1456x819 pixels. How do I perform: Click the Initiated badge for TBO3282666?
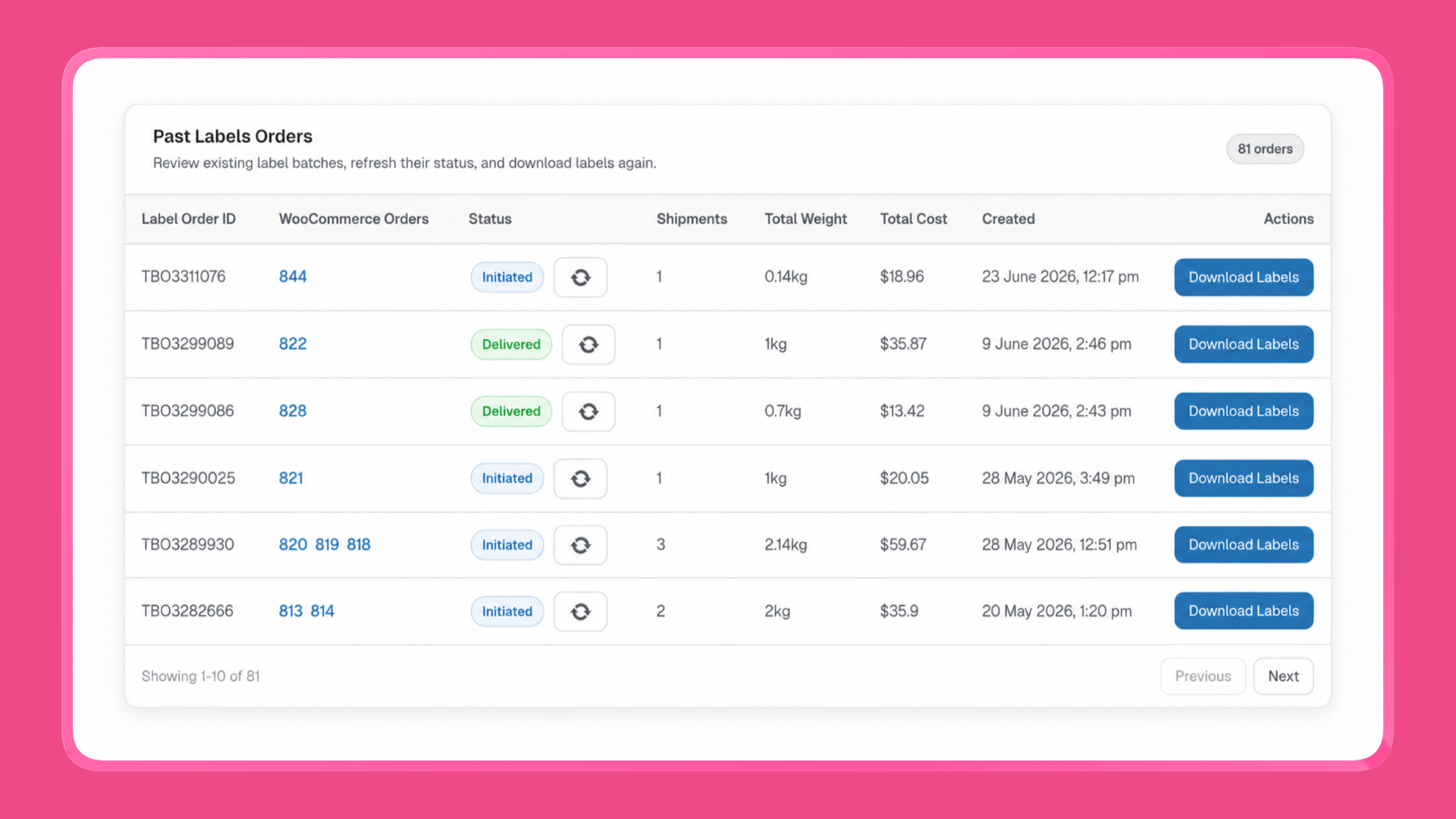pyautogui.click(x=507, y=611)
